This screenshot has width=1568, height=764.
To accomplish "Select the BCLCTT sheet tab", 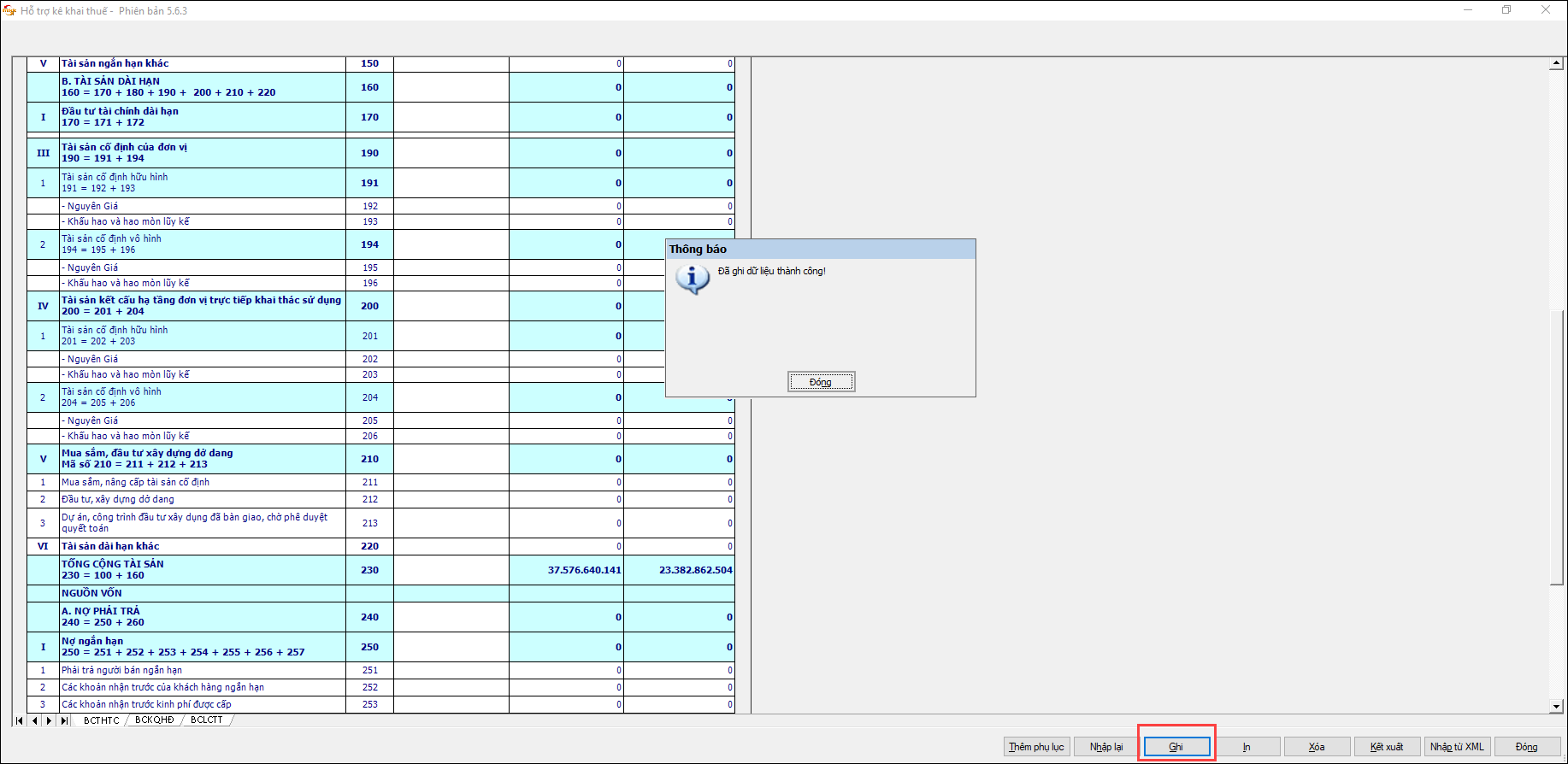I will pos(207,720).
